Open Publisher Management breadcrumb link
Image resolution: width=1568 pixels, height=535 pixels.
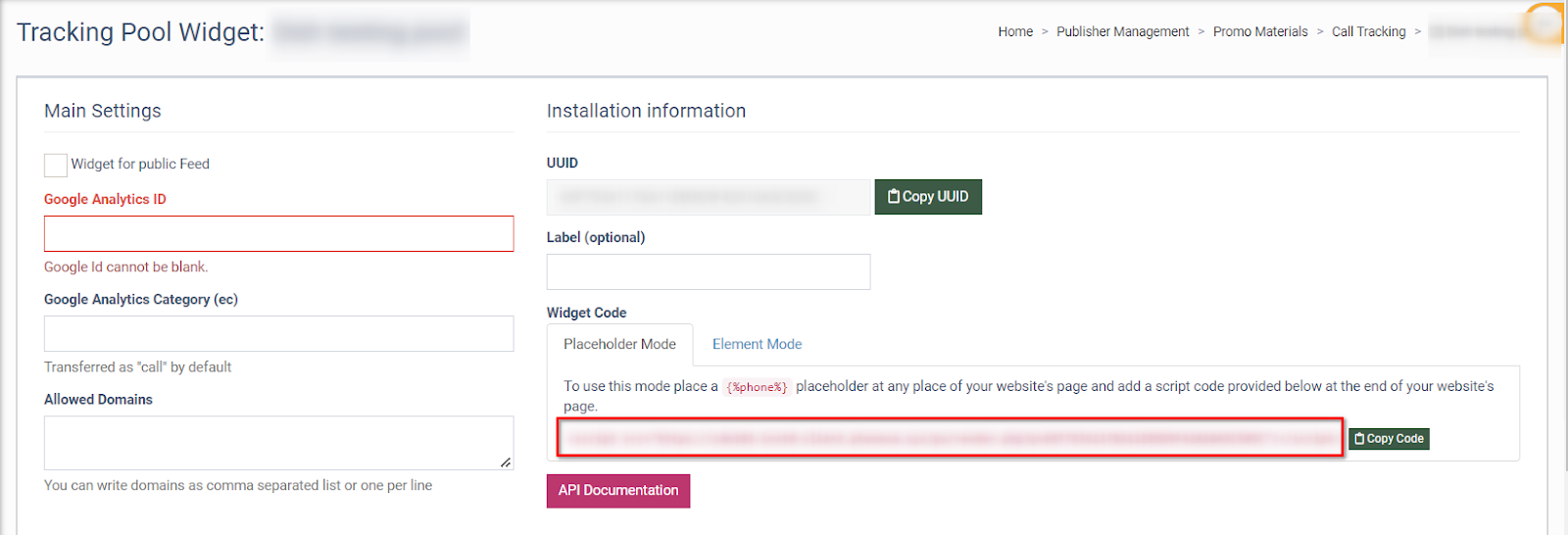pyautogui.click(x=1122, y=32)
